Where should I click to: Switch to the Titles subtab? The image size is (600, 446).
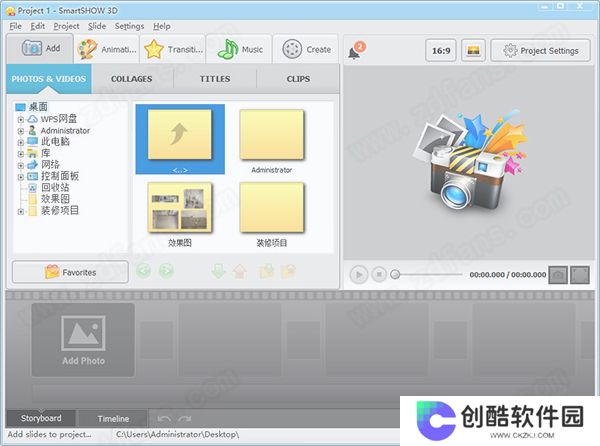[x=215, y=79]
